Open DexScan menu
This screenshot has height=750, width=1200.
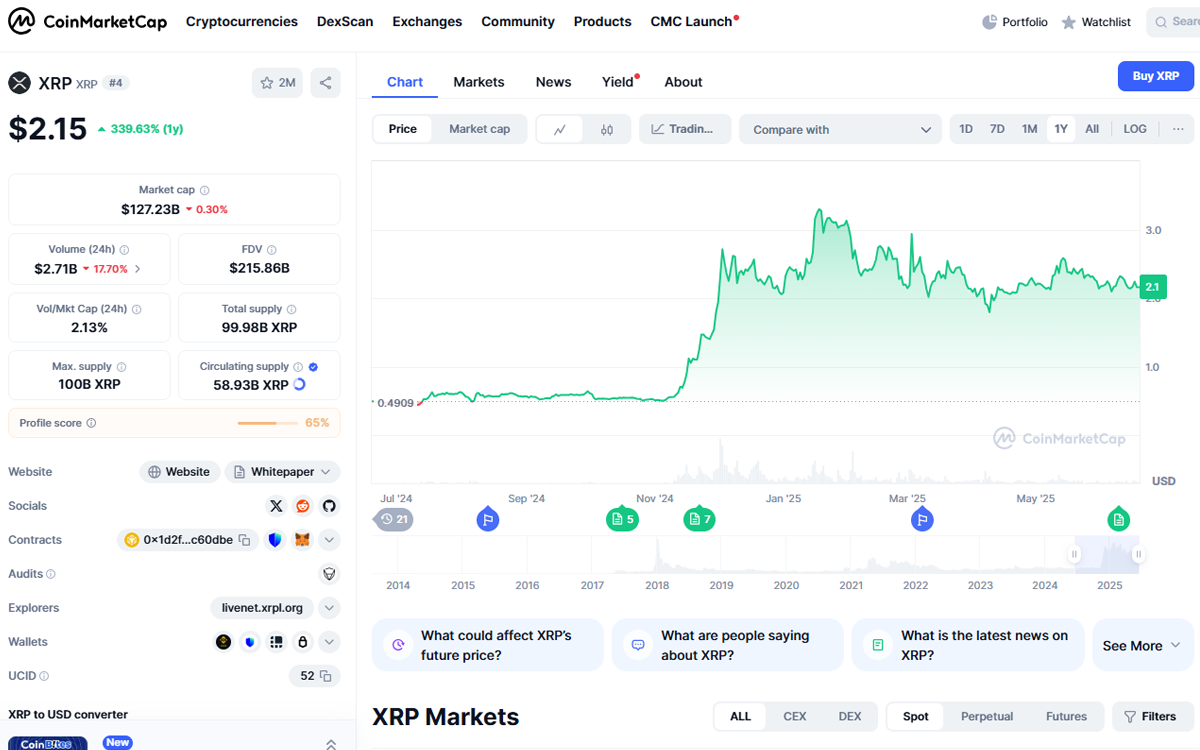pyautogui.click(x=345, y=21)
